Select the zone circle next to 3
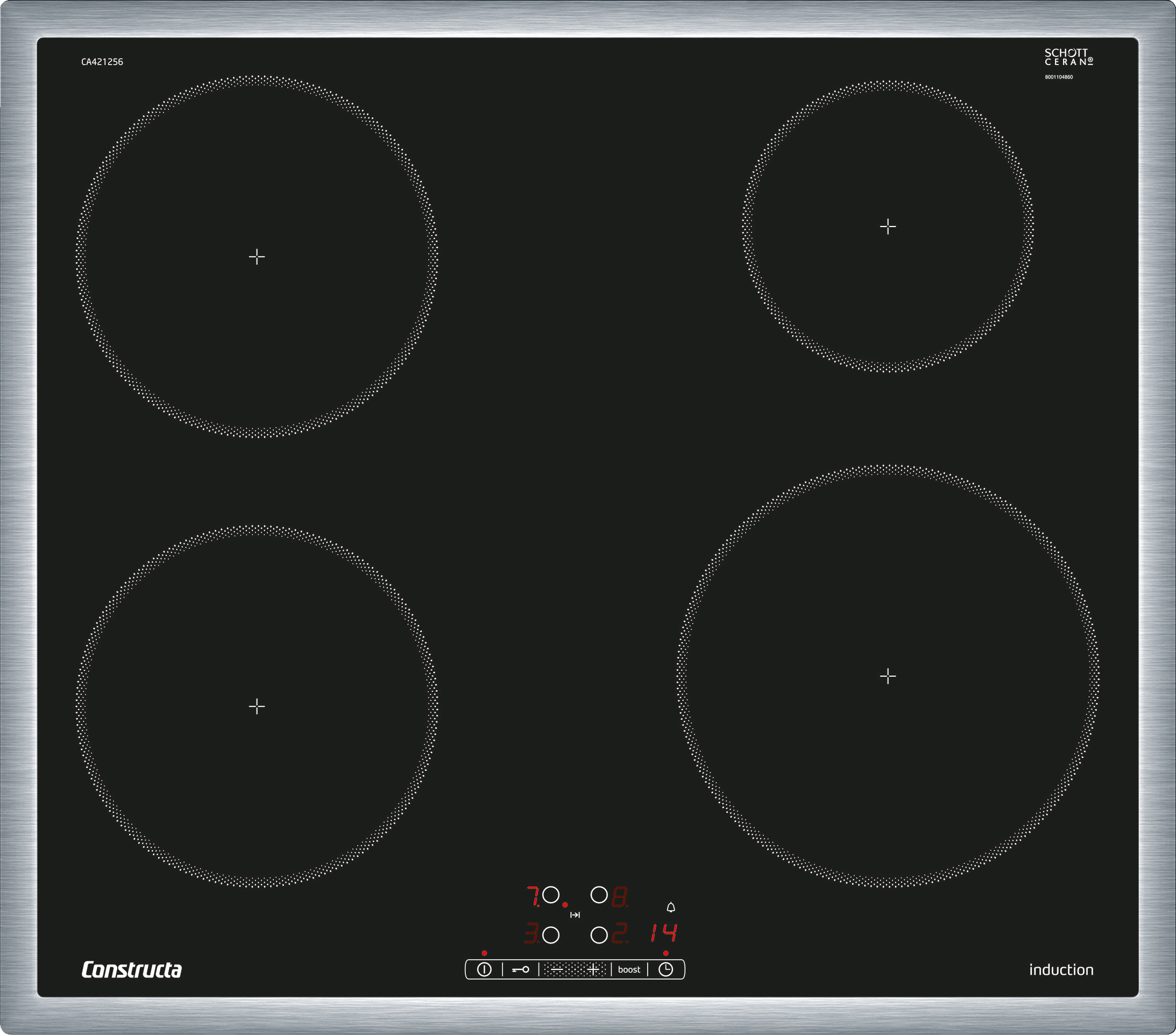The height and width of the screenshot is (1035, 1176). tap(551, 935)
